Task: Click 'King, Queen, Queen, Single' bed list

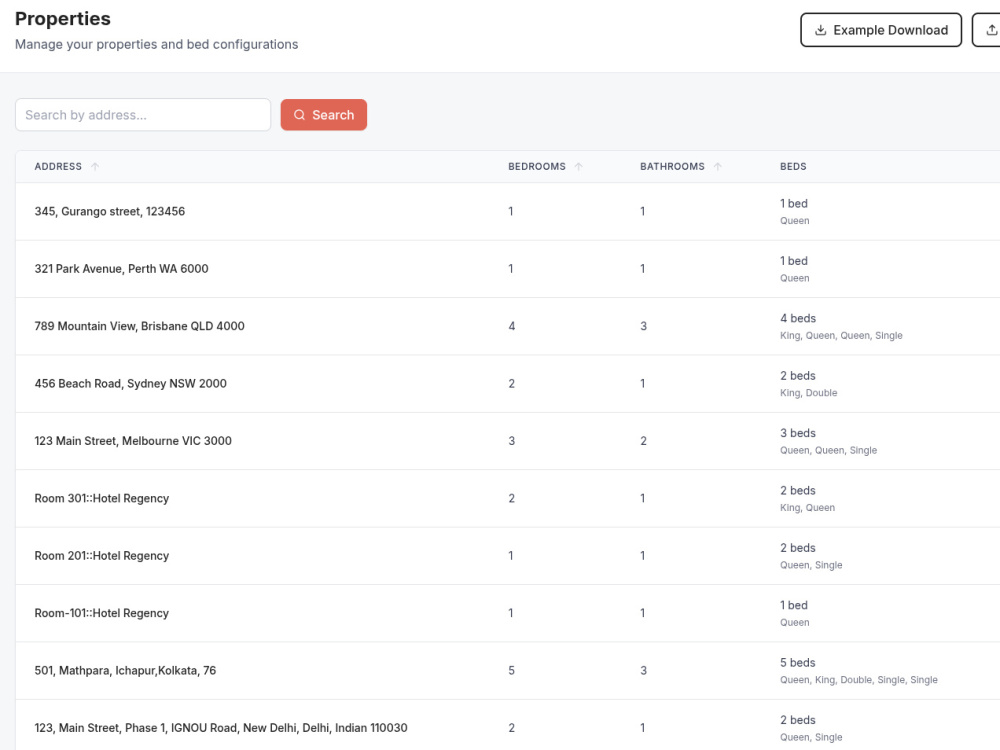Action: click(841, 335)
